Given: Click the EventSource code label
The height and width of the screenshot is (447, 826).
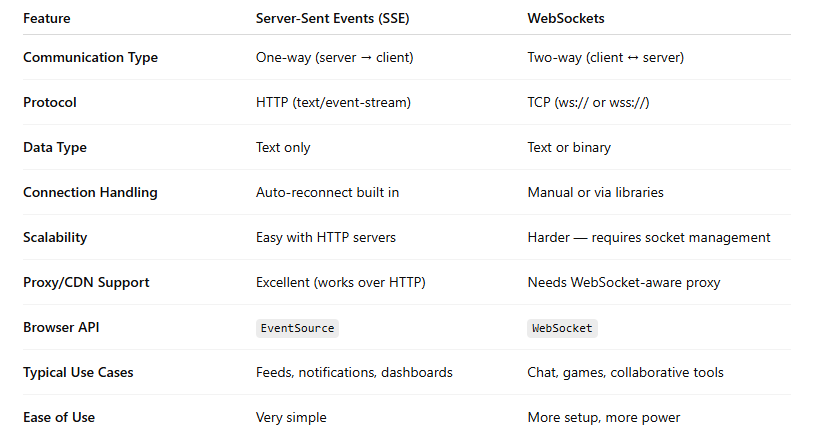Looking at the screenshot, I should click(296, 328).
